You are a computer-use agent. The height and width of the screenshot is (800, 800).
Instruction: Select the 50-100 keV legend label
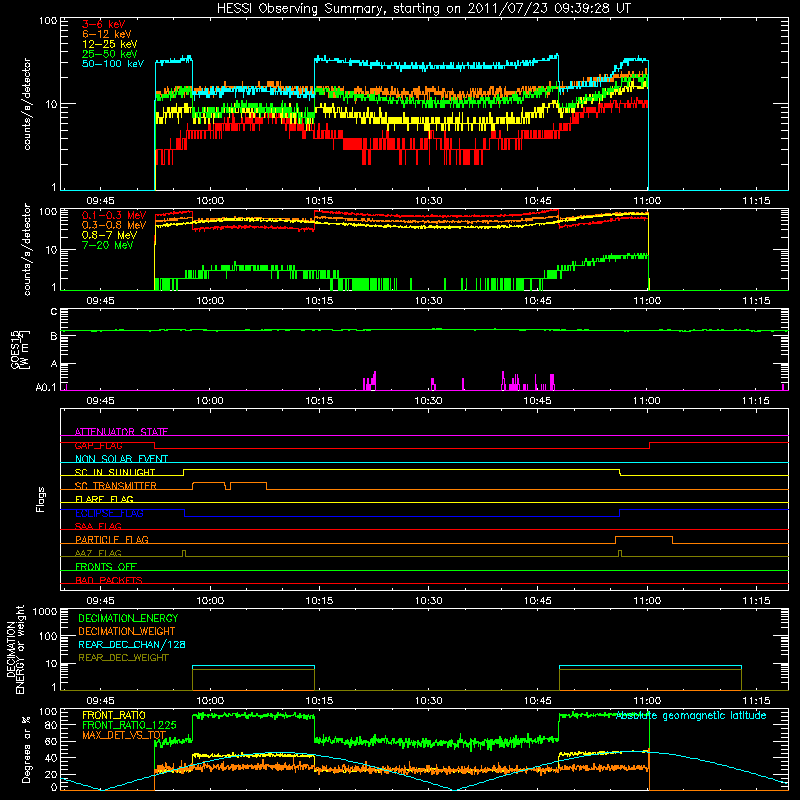point(113,64)
